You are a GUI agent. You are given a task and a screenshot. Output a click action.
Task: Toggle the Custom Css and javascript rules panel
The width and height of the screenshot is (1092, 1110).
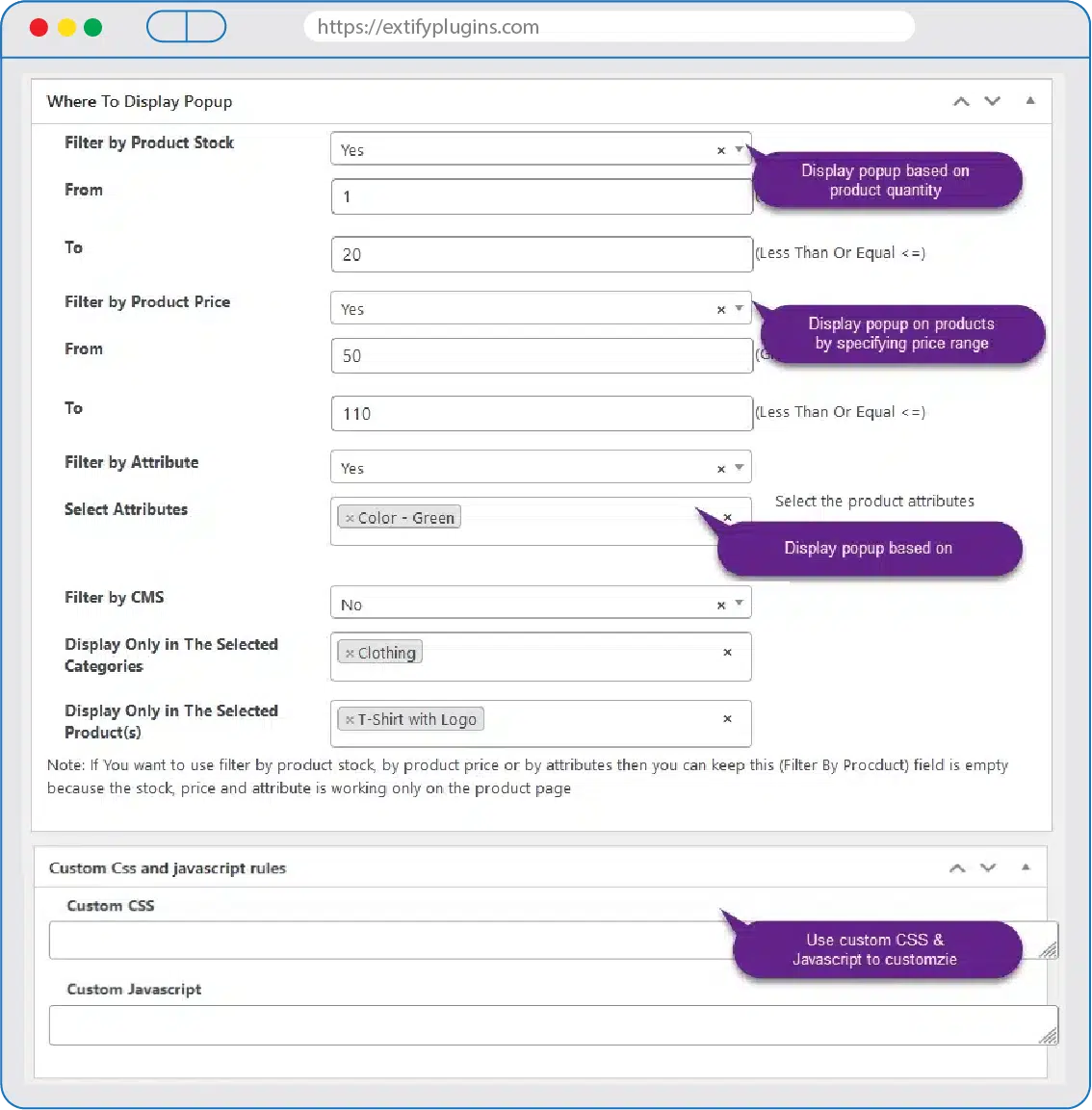[x=1026, y=867]
